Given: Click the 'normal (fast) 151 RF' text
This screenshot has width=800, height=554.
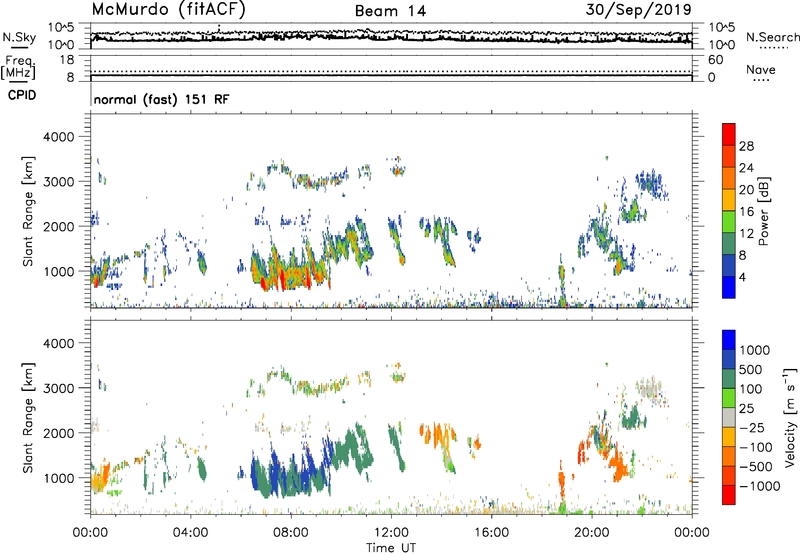Looking at the screenshot, I should tap(161, 99).
